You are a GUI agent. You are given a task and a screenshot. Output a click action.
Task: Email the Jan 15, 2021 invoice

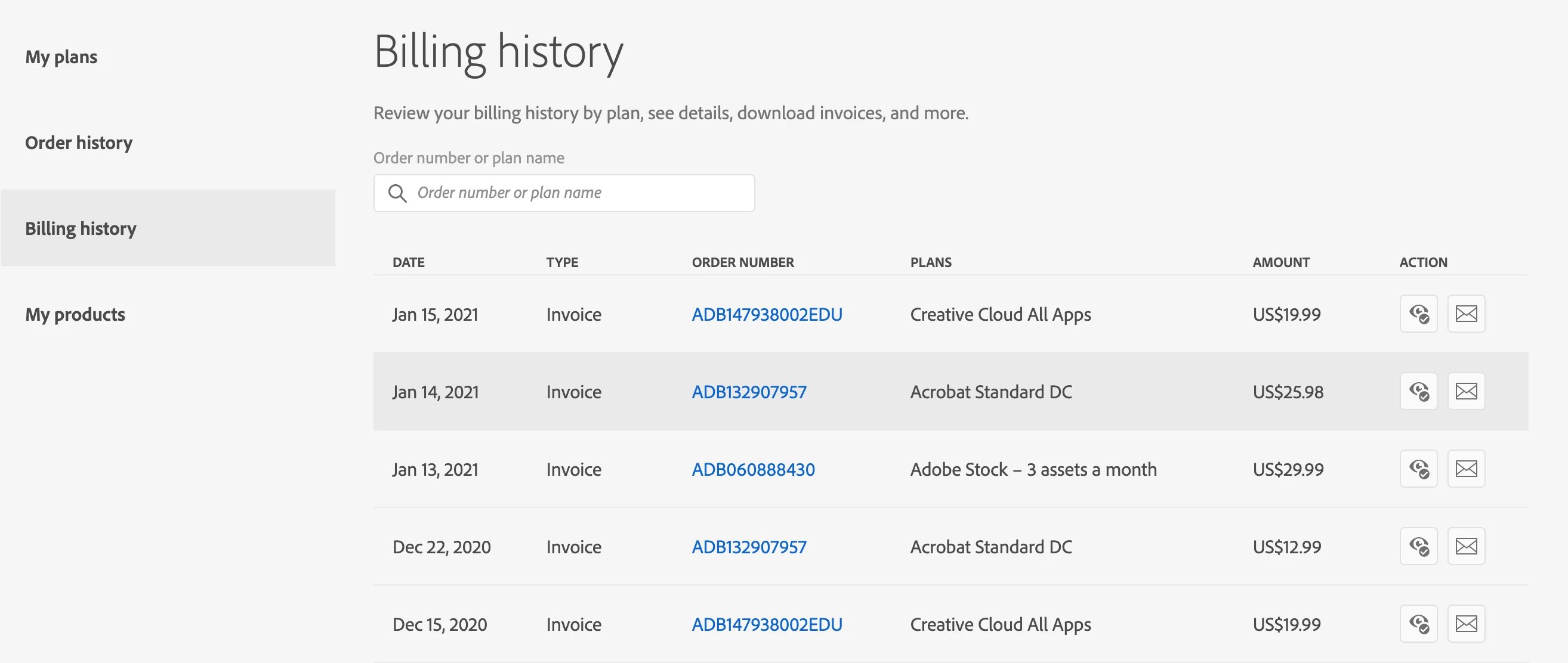pos(1466,314)
